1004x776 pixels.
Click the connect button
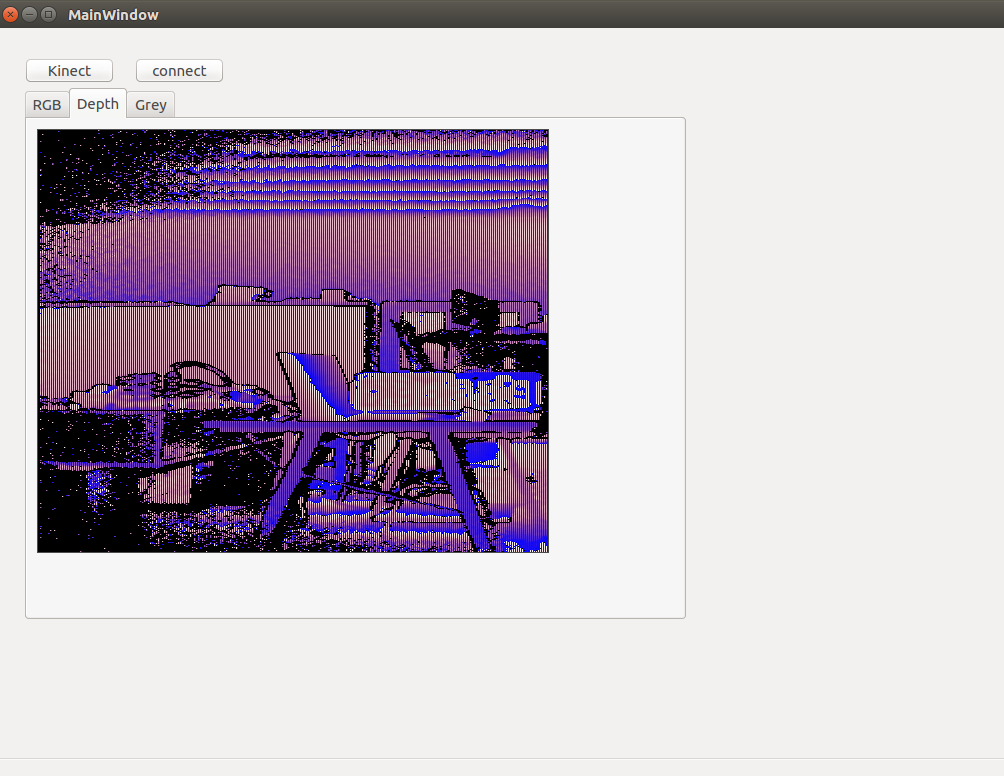[179, 70]
